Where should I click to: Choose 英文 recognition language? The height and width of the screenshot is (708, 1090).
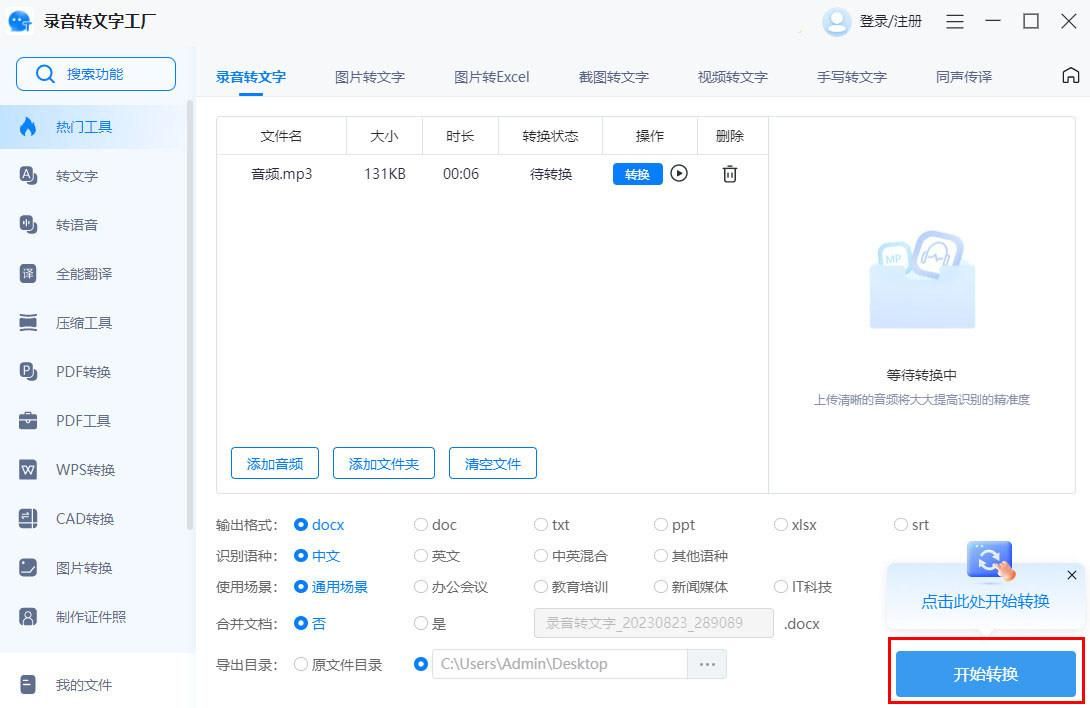421,556
